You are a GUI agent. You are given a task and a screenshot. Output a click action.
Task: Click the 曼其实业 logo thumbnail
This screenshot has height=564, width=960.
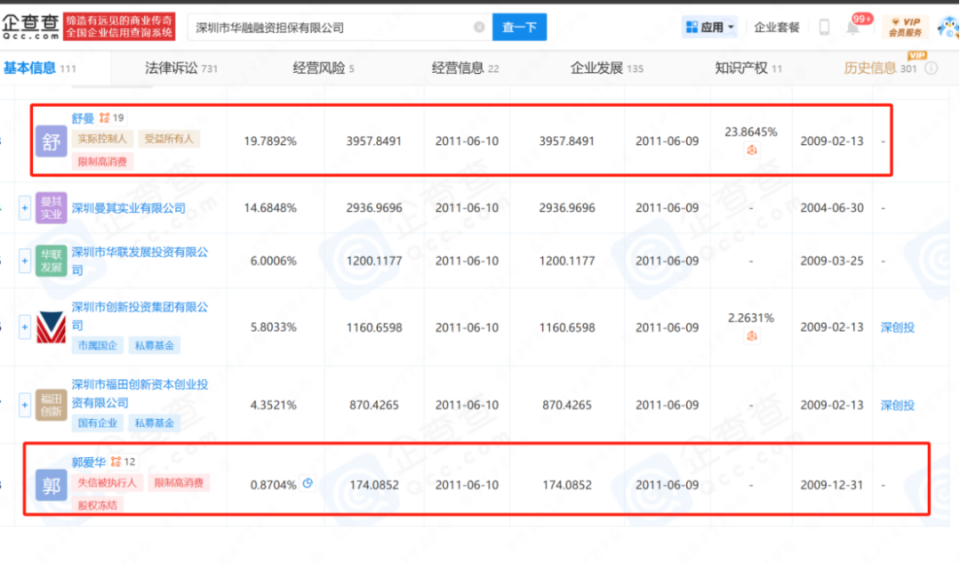tap(51, 208)
